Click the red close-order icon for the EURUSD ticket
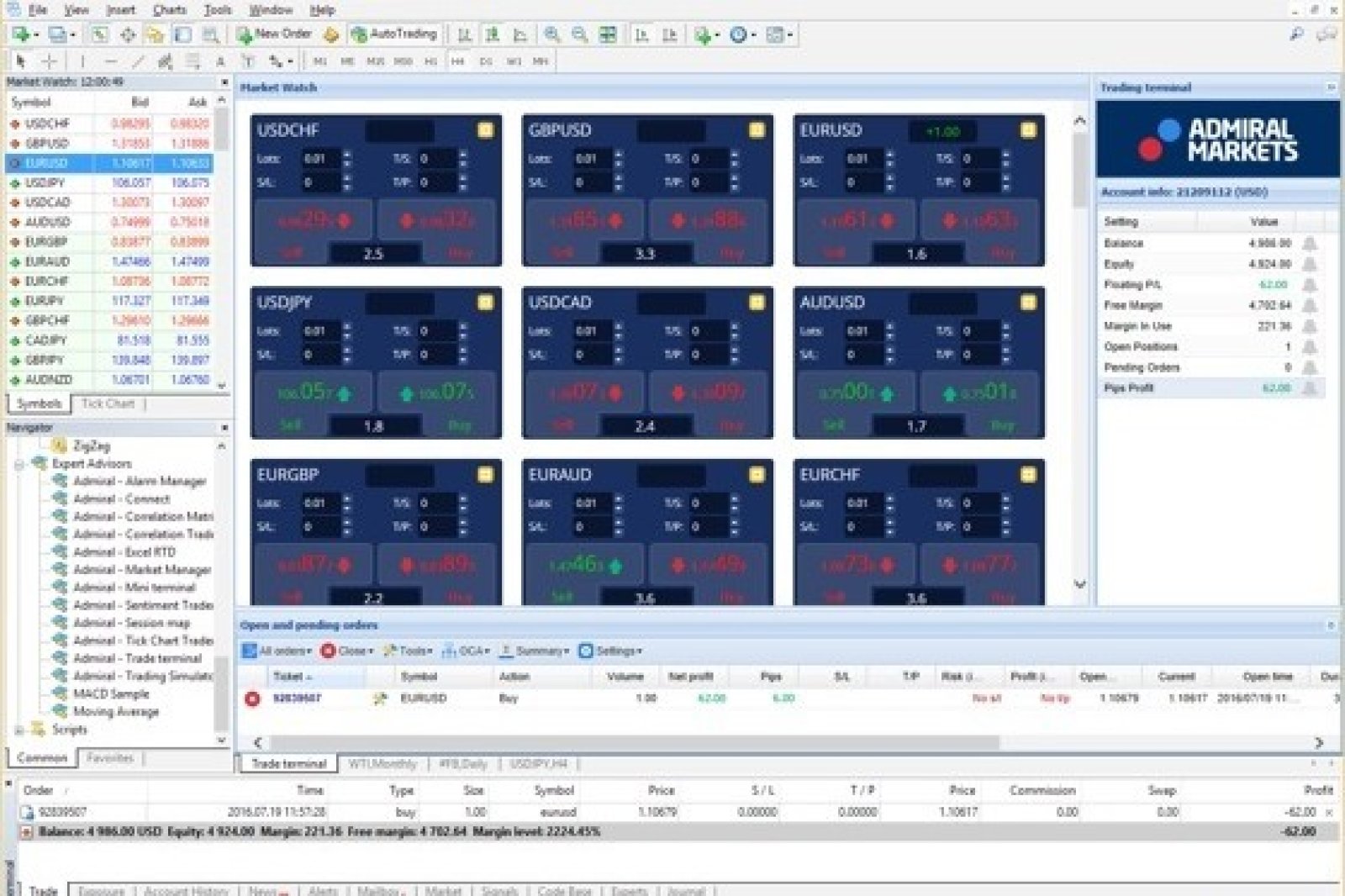Screen dimensions: 1345x896 [x=252, y=698]
